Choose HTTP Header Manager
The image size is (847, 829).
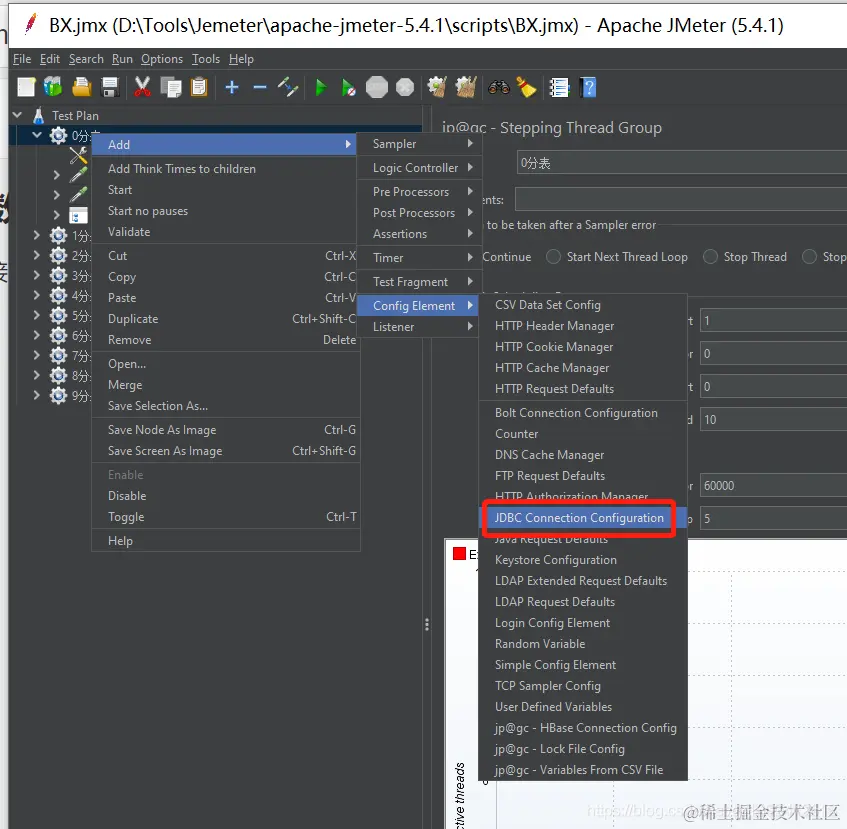(583, 326)
